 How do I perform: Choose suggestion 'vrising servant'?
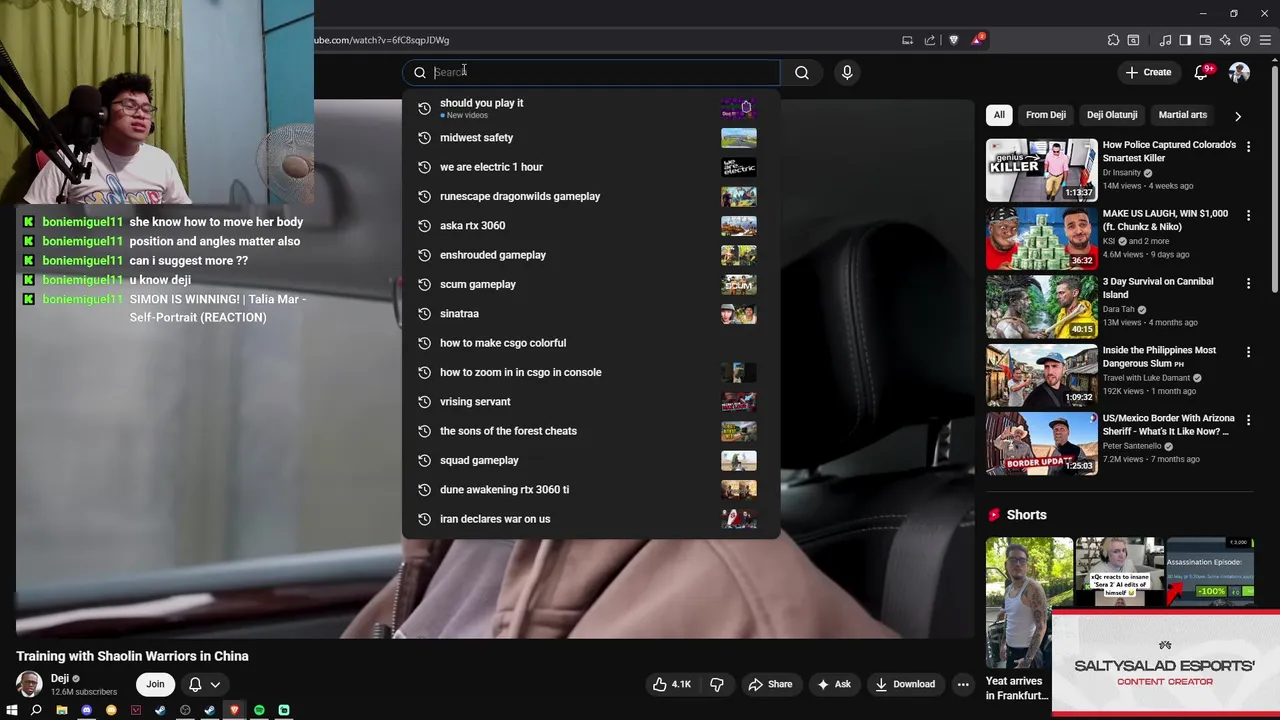click(590, 402)
